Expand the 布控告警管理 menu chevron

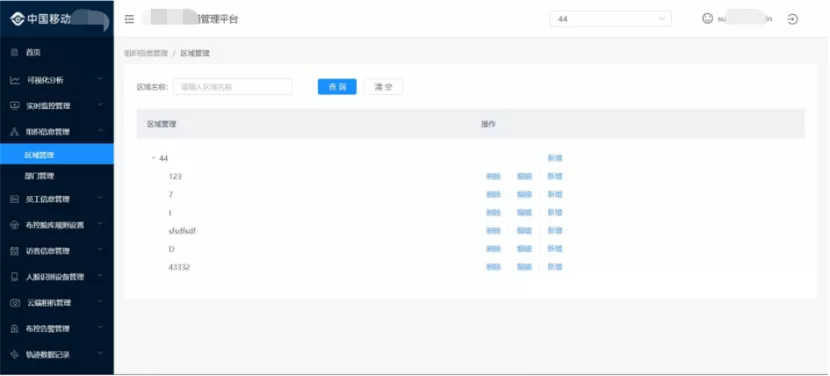tap(101, 328)
